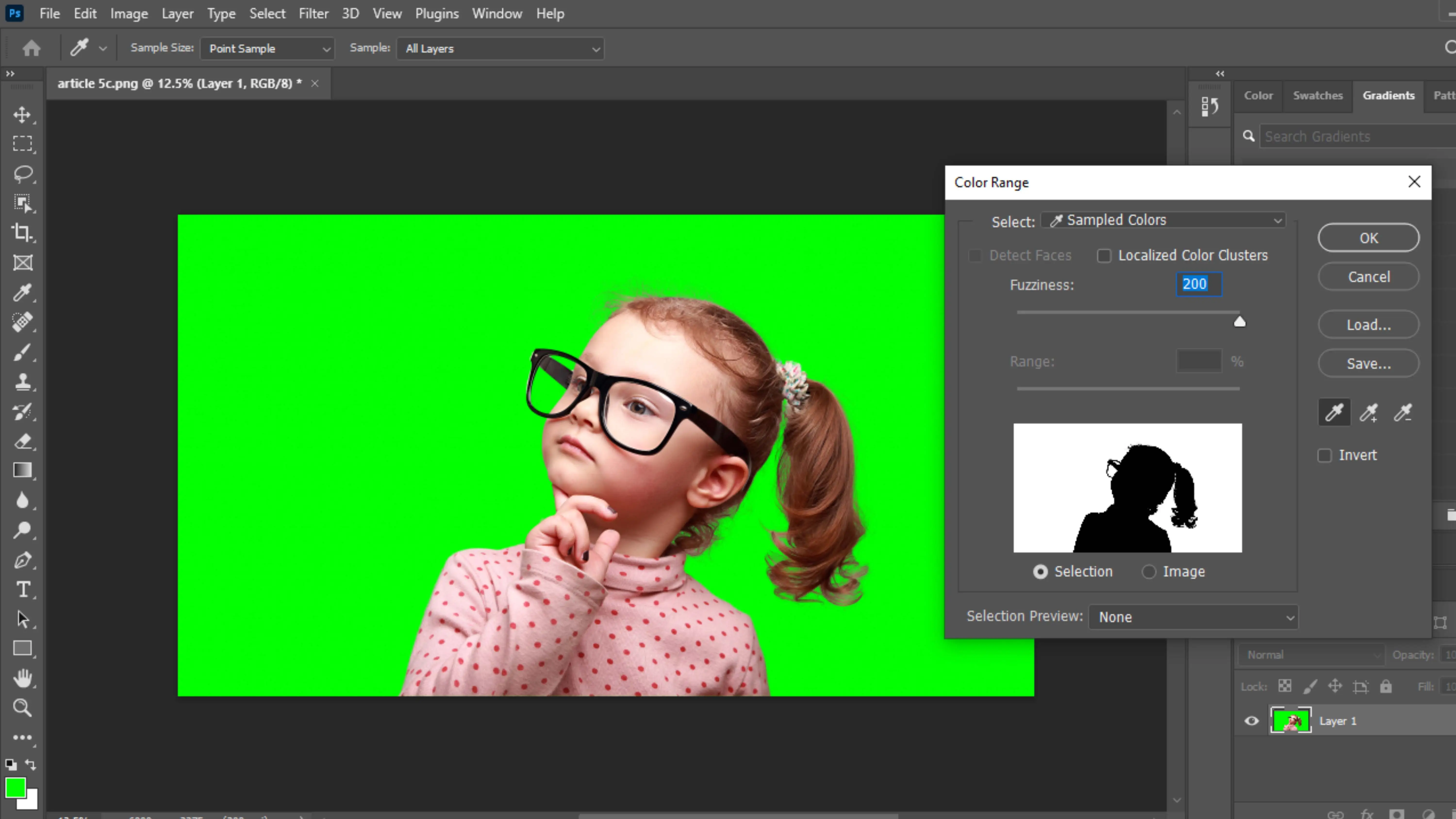The width and height of the screenshot is (1456, 819).
Task: Select the Brush tool
Action: pos(23,352)
